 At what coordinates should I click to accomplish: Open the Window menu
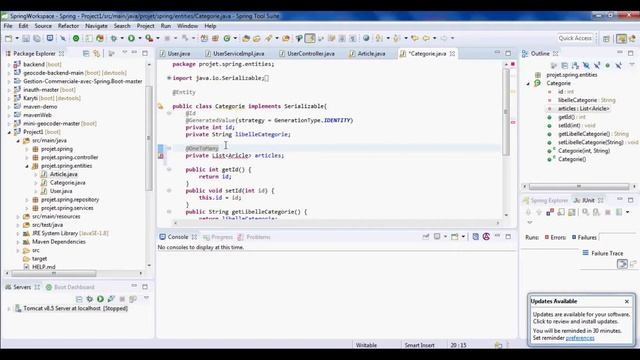[x=187, y=26]
